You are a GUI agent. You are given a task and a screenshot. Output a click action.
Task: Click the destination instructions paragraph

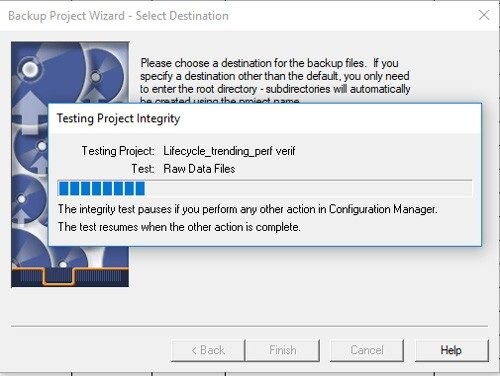pyautogui.click(x=275, y=82)
